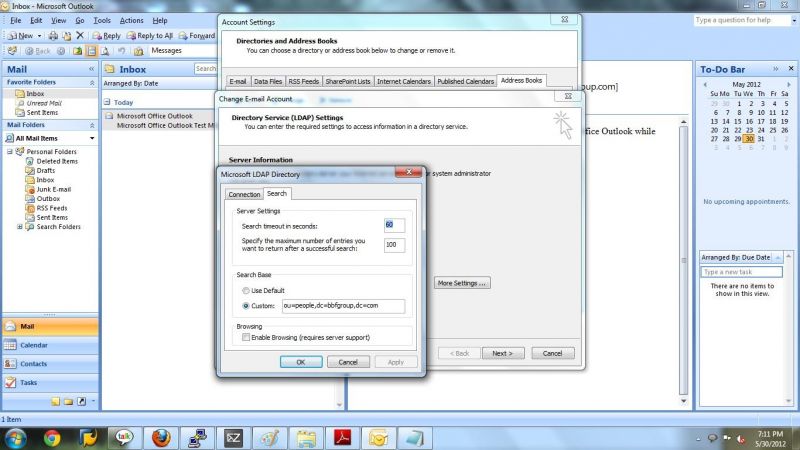This screenshot has height=450, width=800.
Task: Select the Outbox folder
Action: pos(48,198)
